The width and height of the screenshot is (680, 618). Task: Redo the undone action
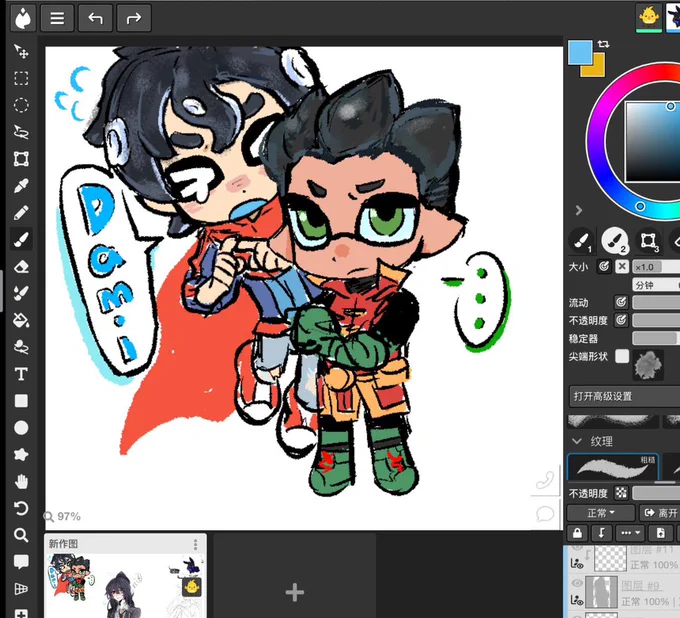tap(134, 18)
